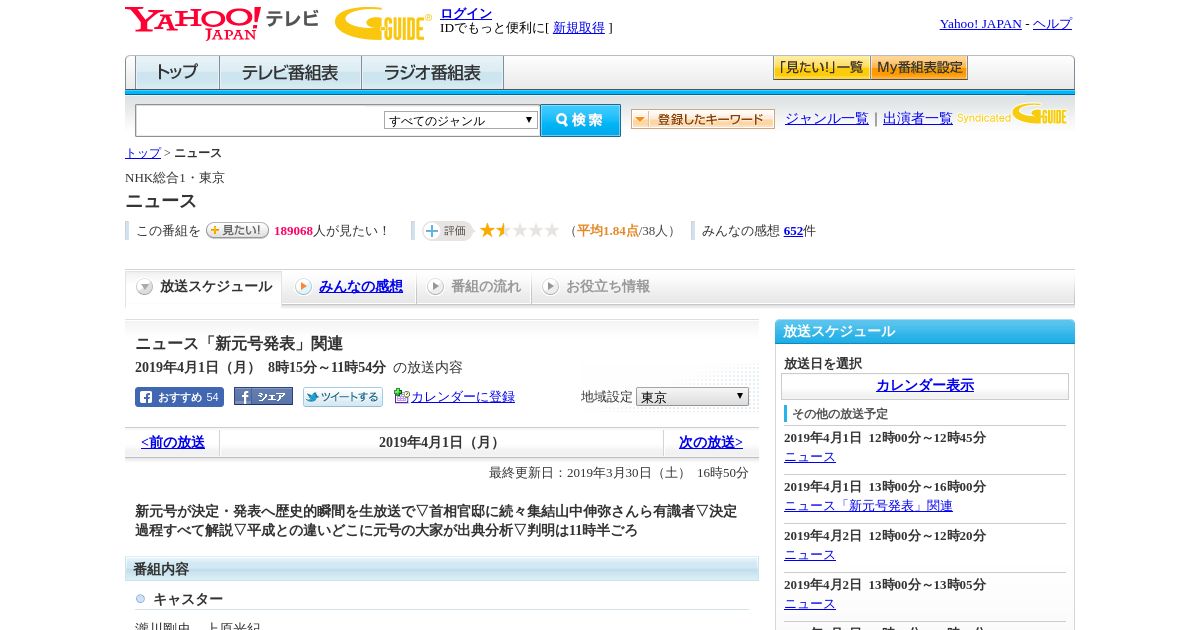Click arrow icon beside 放送スケジュール tab

(145, 287)
